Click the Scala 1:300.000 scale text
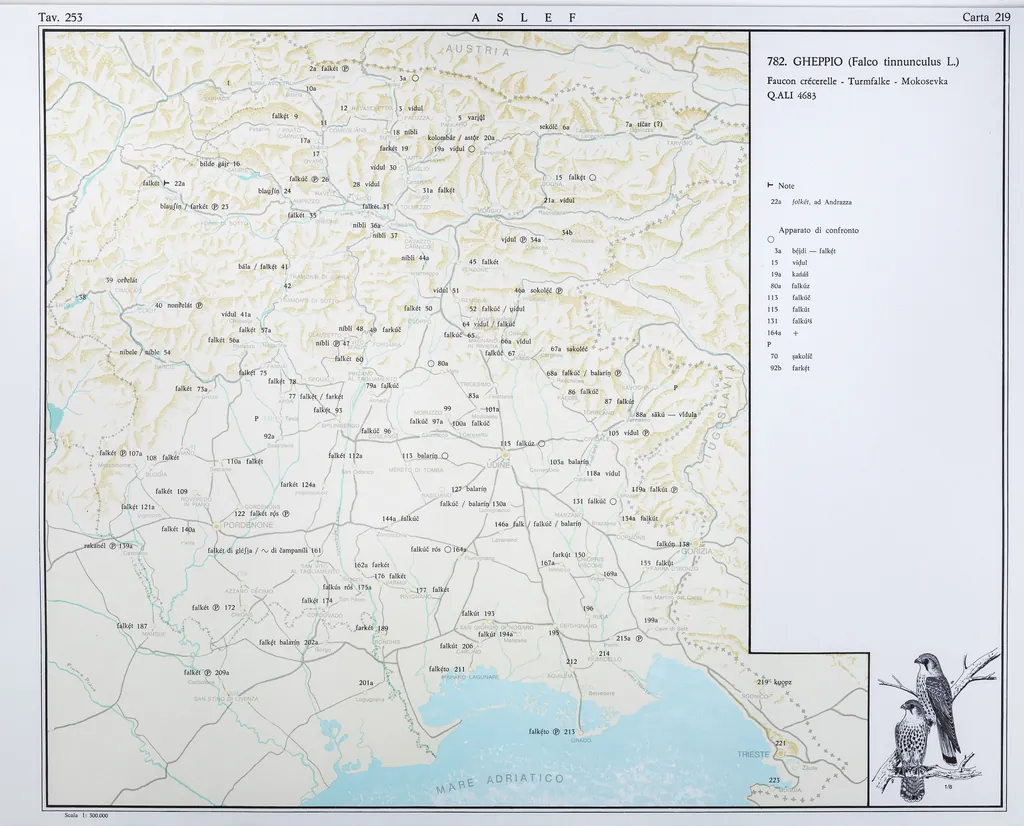 [86, 815]
